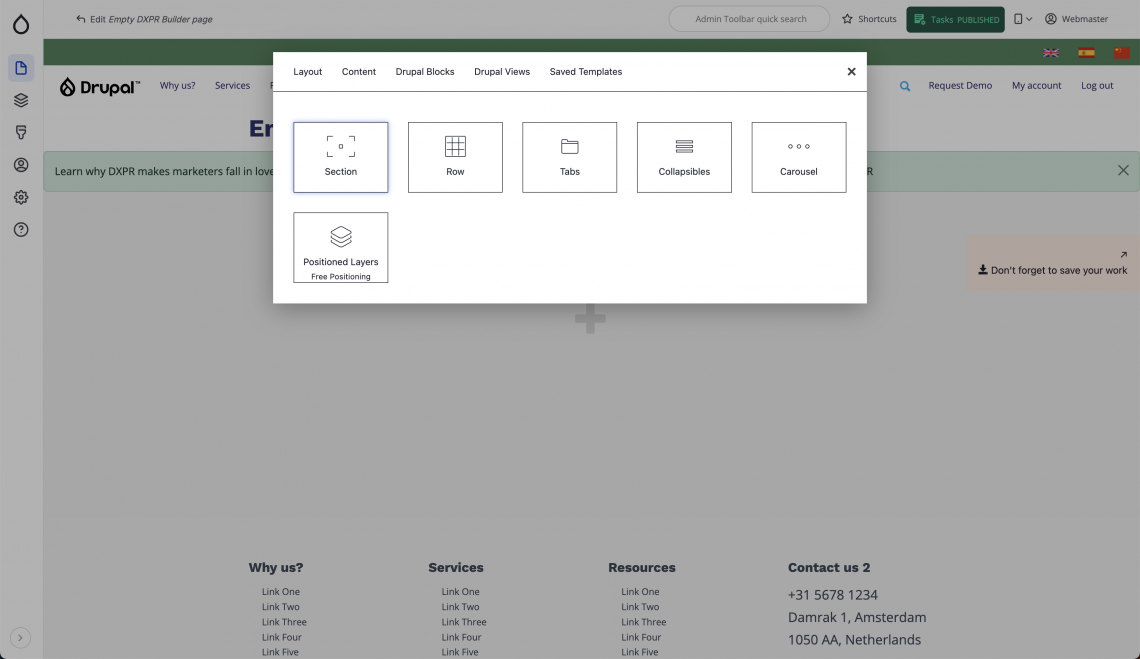This screenshot has width=1140, height=659.
Task: Click the Drupal logo
Action: (100, 87)
